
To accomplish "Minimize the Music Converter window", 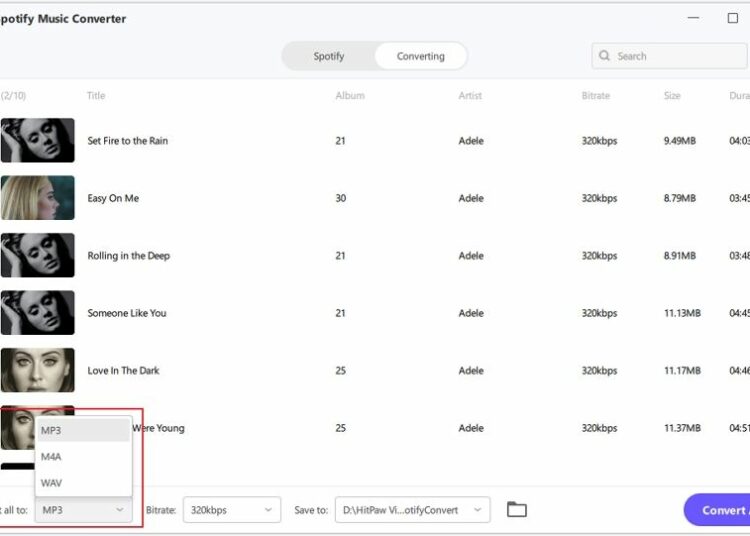I will point(694,18).
